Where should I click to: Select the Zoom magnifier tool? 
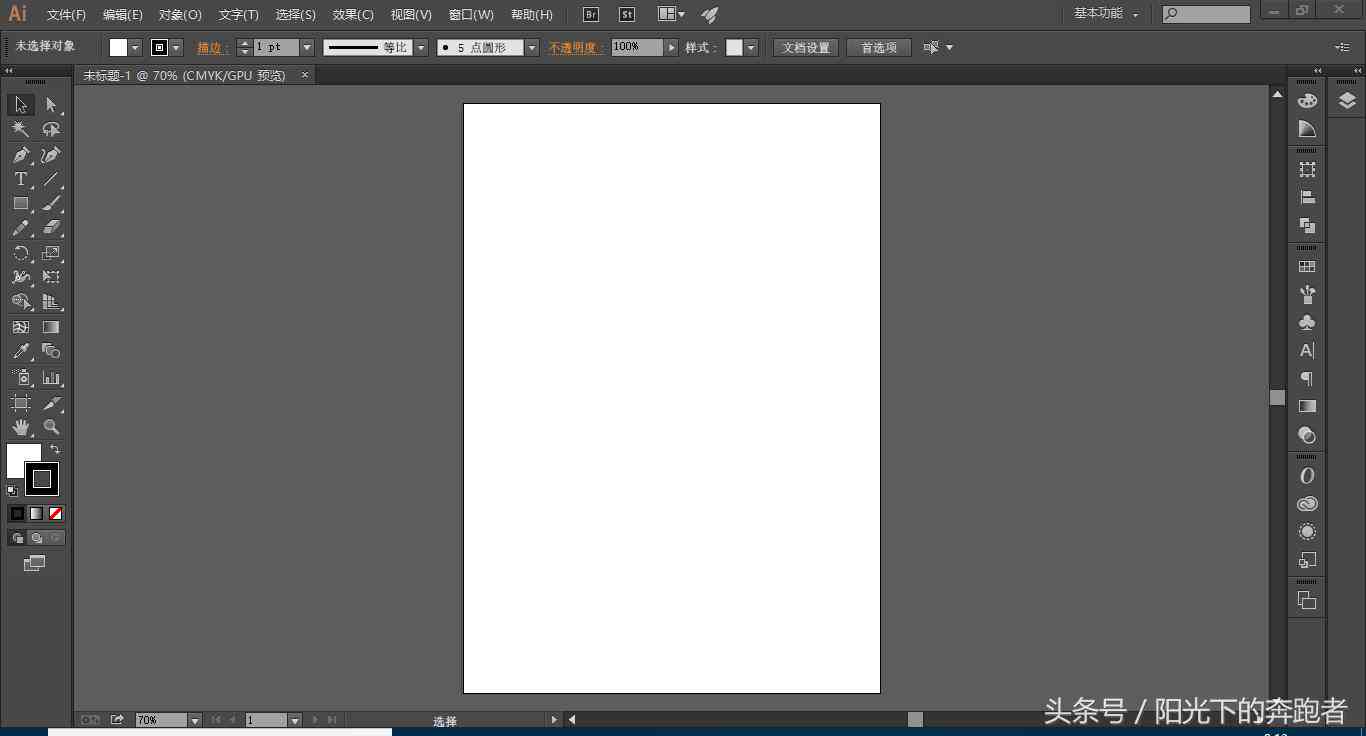51,427
